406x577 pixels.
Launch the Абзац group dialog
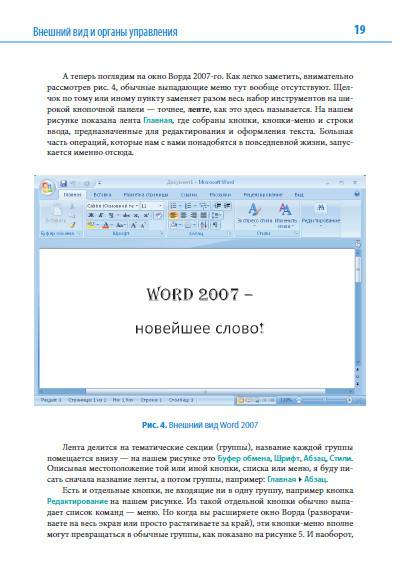pyautogui.click(x=229, y=233)
